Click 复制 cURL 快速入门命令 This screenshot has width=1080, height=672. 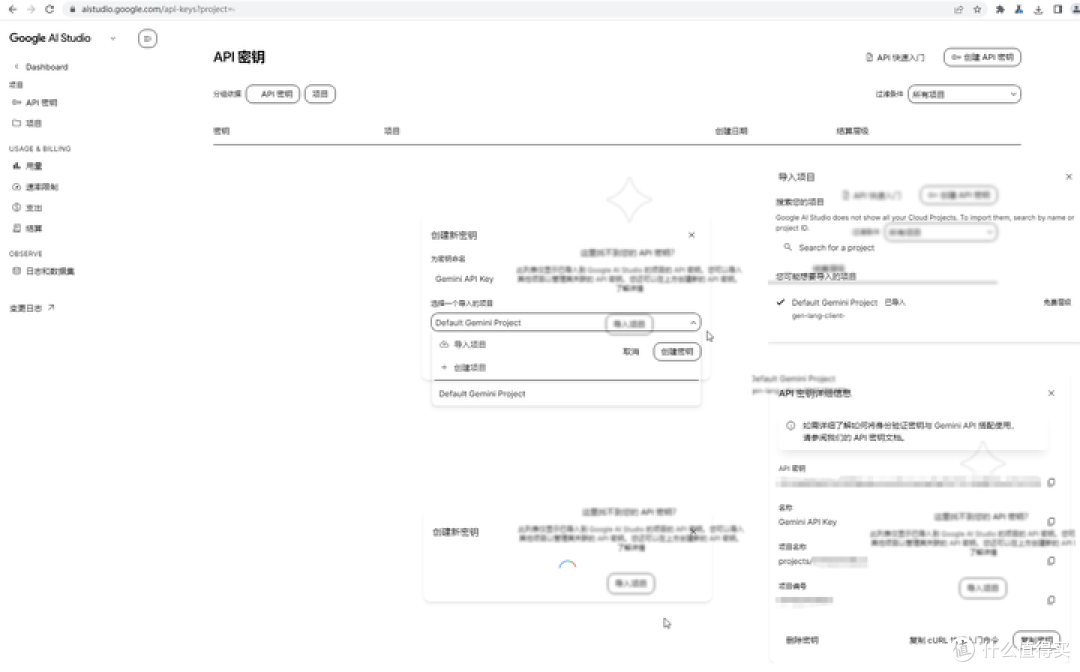coord(953,640)
